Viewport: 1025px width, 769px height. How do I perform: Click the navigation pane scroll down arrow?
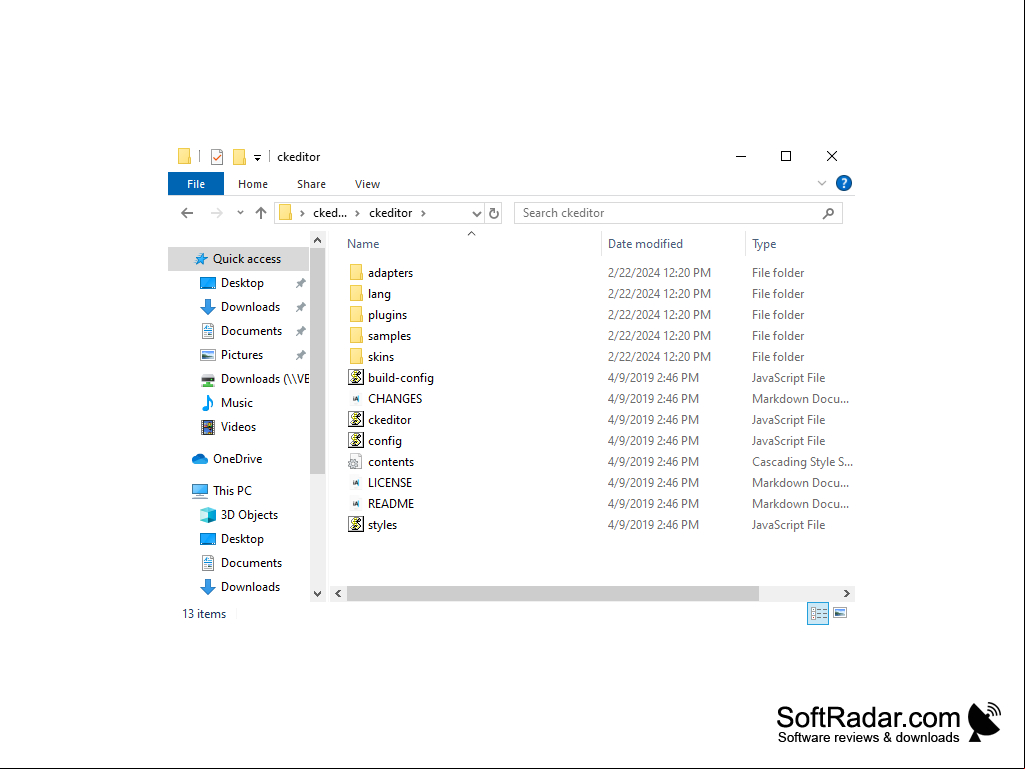[318, 594]
